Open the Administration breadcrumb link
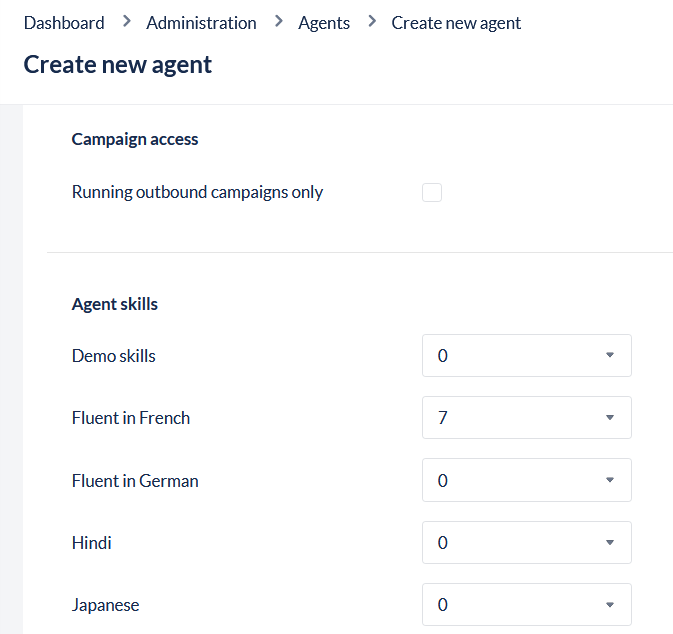This screenshot has width=673, height=634. coord(201,22)
